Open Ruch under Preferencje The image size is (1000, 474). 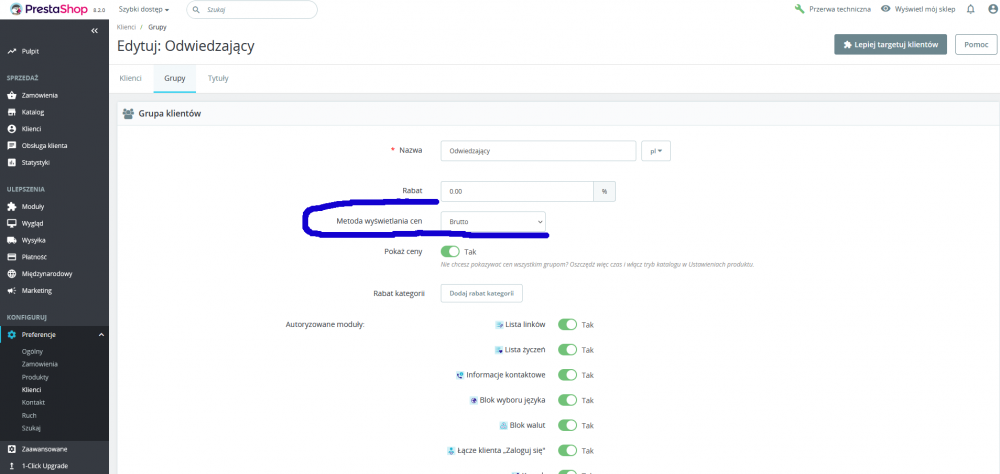29,415
